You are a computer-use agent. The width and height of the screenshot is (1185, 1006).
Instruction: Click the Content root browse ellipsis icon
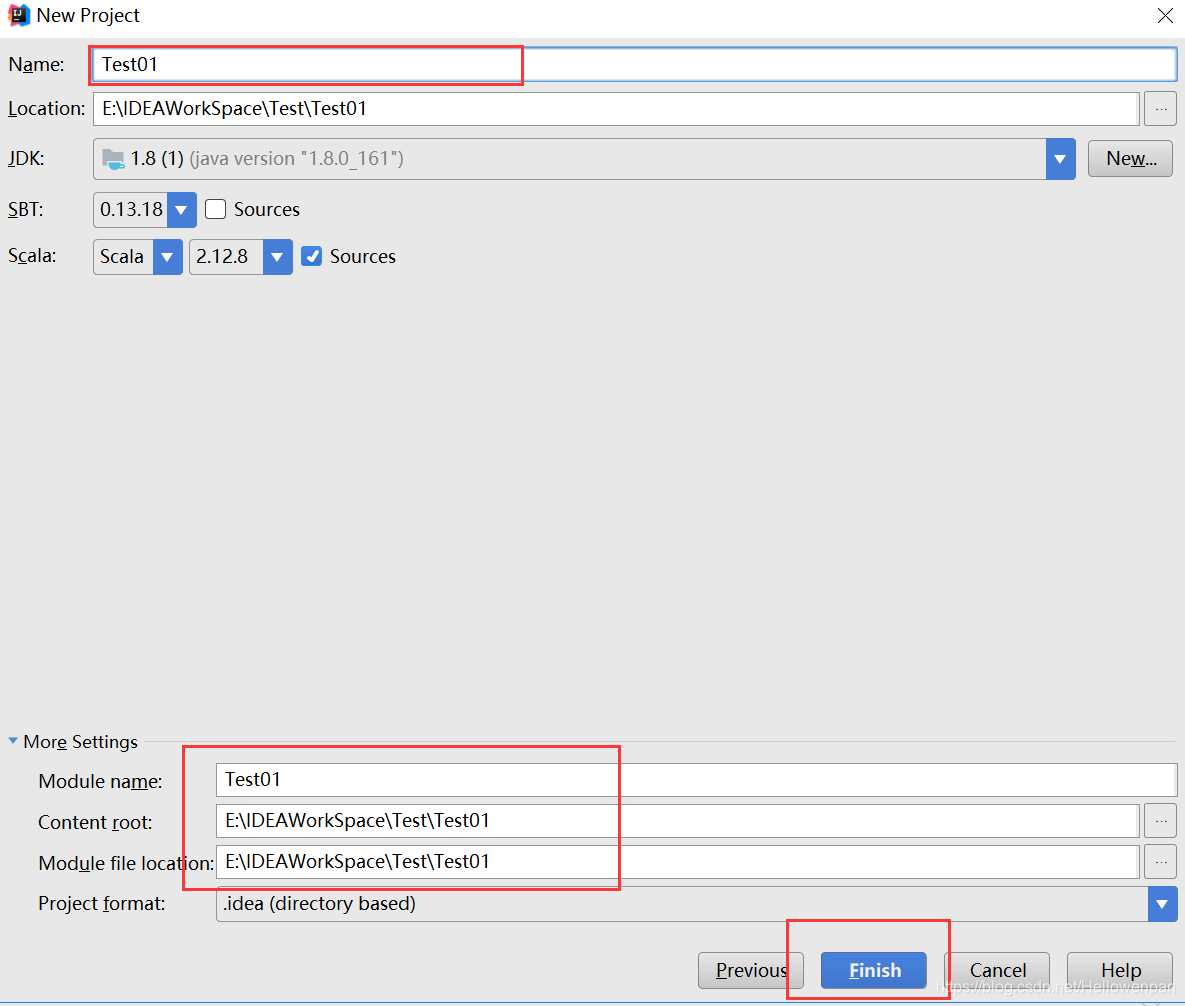[x=1160, y=820]
